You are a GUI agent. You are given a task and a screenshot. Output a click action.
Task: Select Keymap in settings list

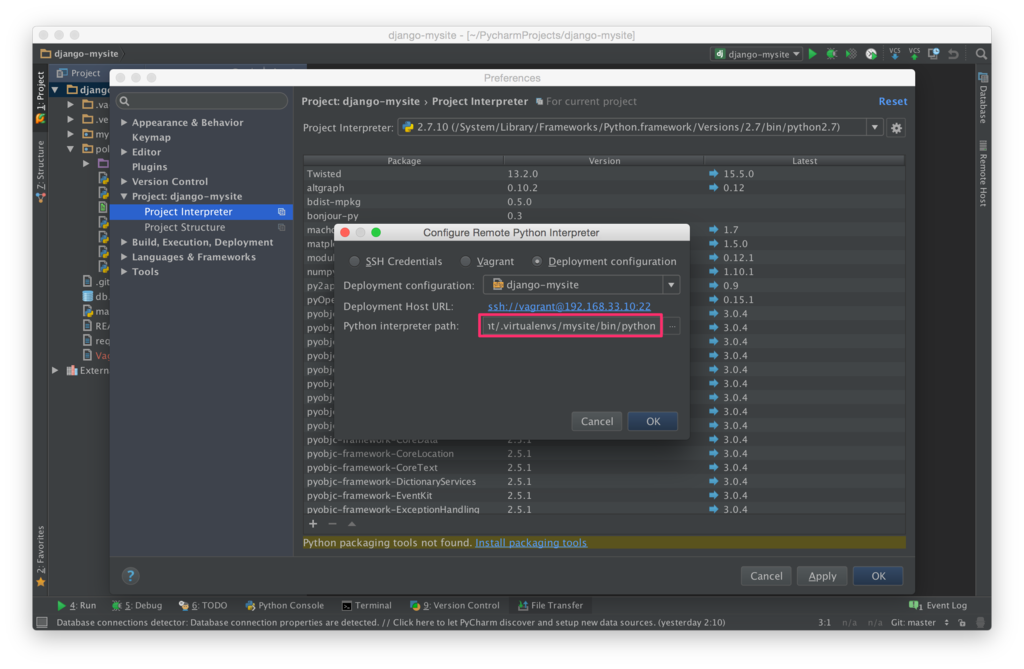pos(152,137)
